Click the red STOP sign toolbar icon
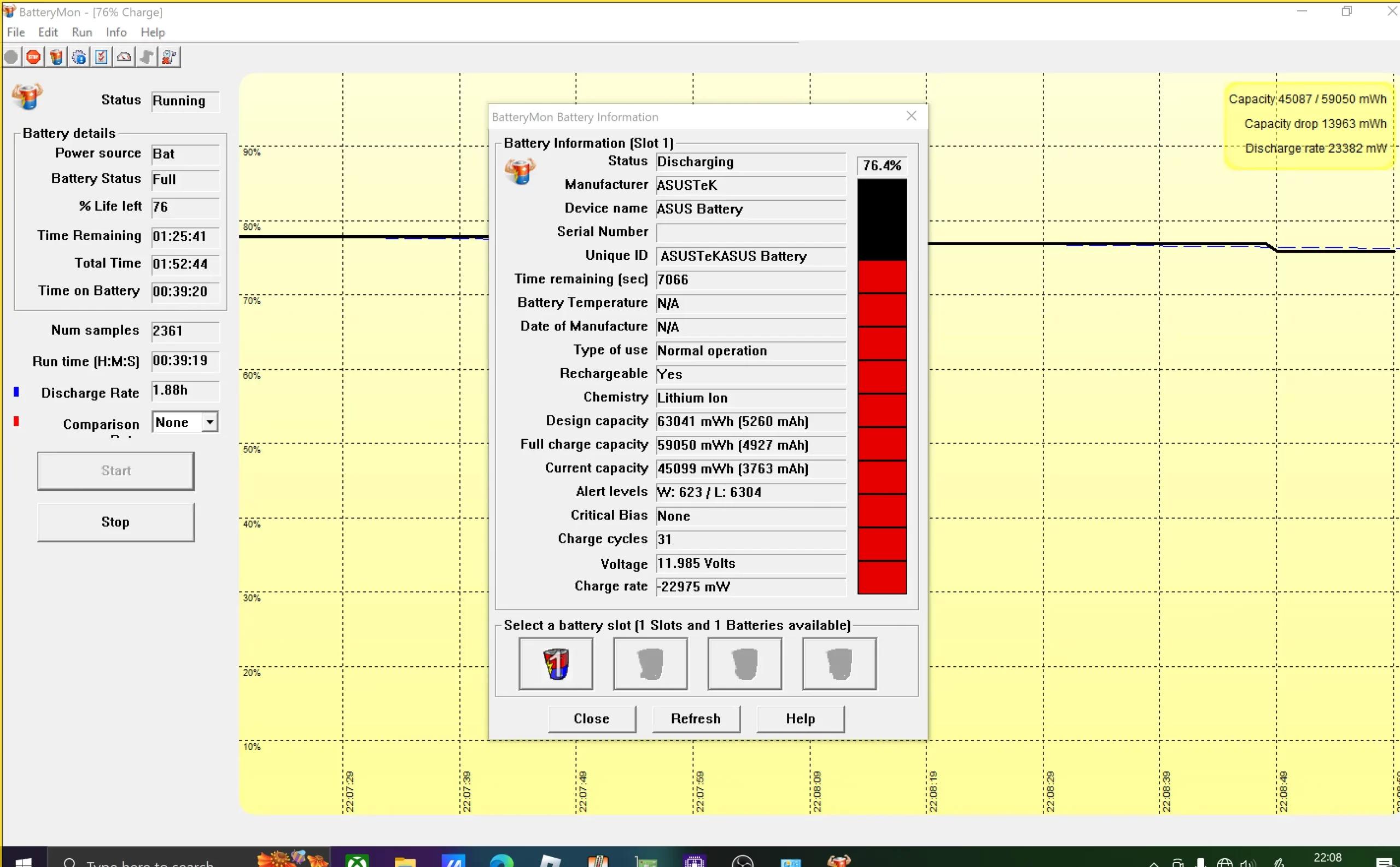This screenshot has height=867, width=1400. pos(34,57)
